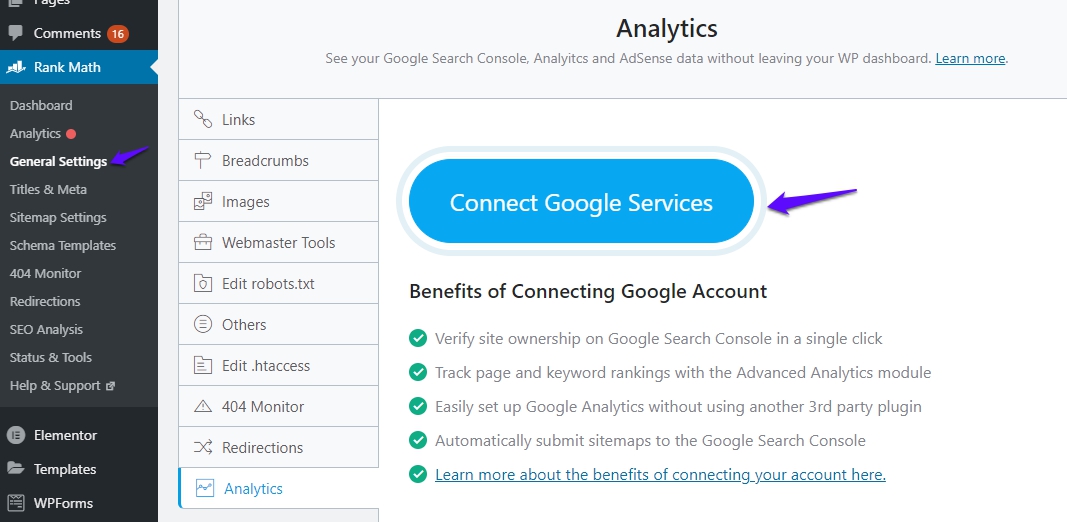The height and width of the screenshot is (522, 1067).
Task: Go to Sitemap Settings in Rank Math menu
Action: coord(58,217)
